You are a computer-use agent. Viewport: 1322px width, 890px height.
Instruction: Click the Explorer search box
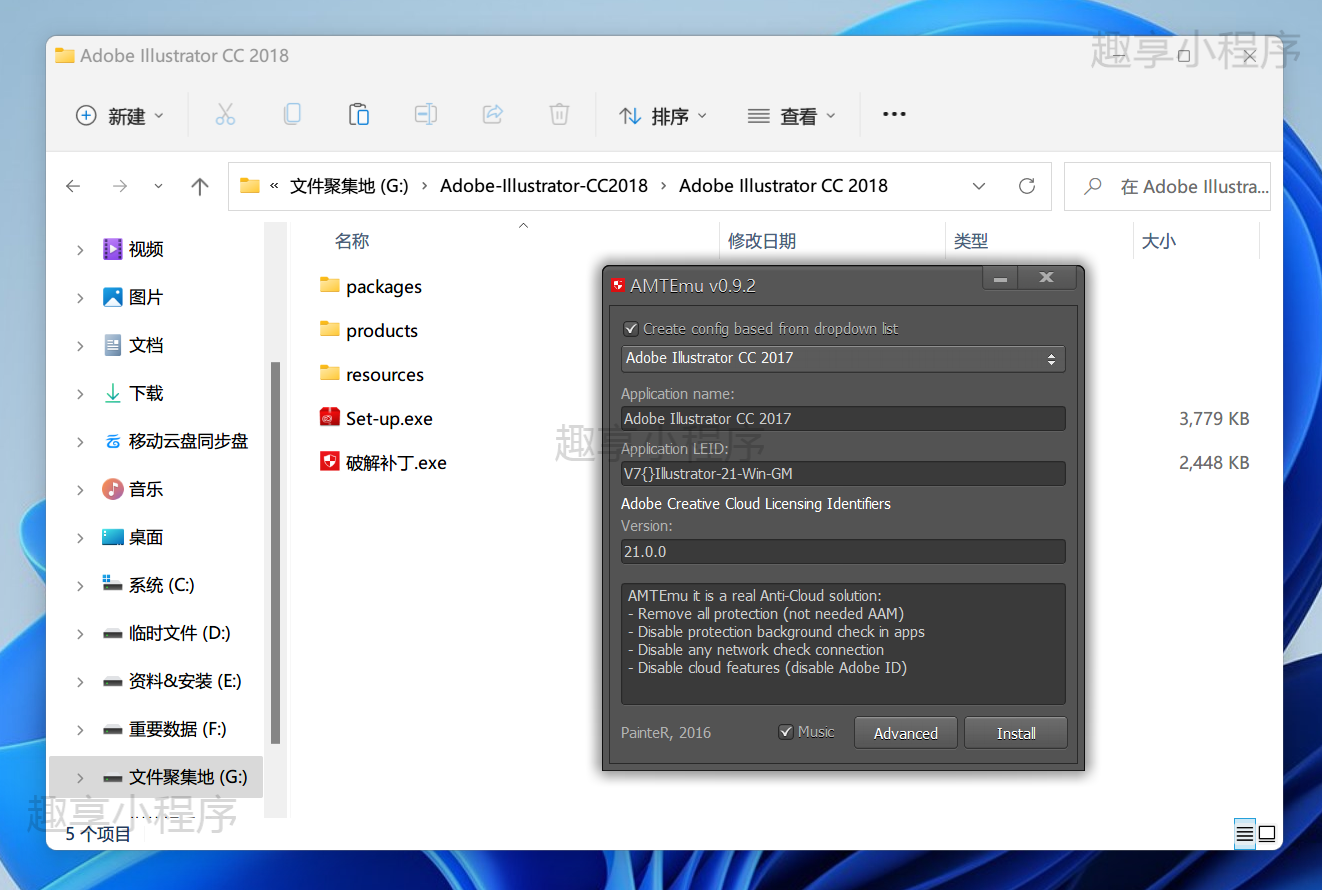[x=1167, y=186]
